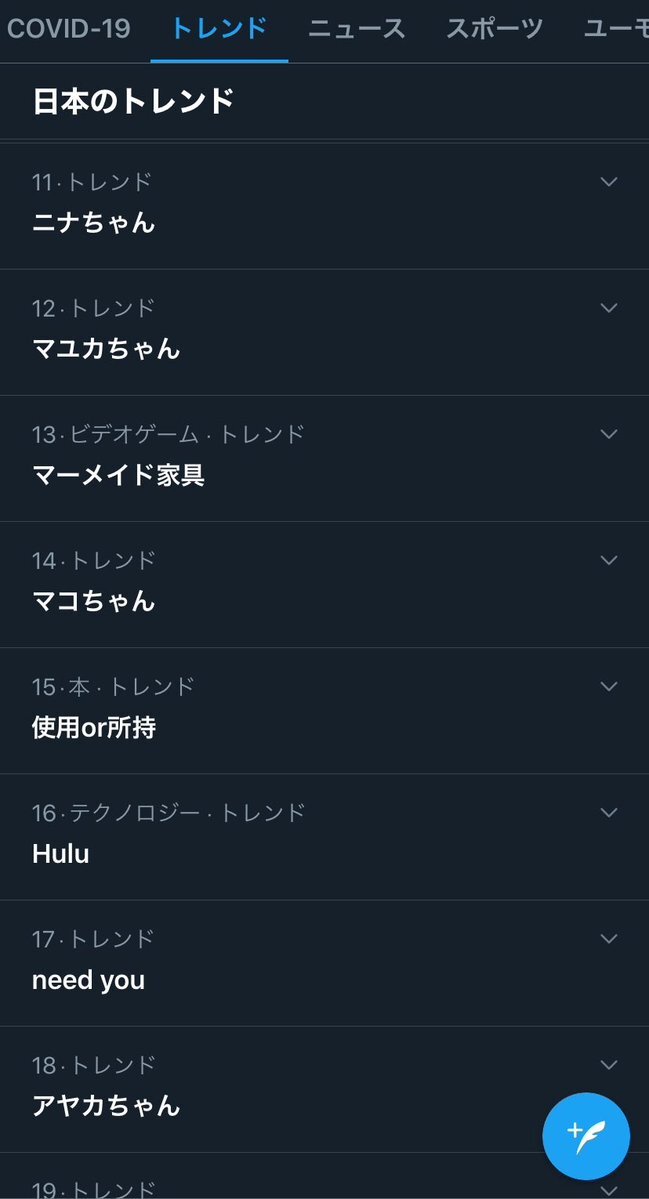Open the アヤカちゃん trending topic
Image resolution: width=649 pixels, height=1199 pixels.
coord(324,1090)
